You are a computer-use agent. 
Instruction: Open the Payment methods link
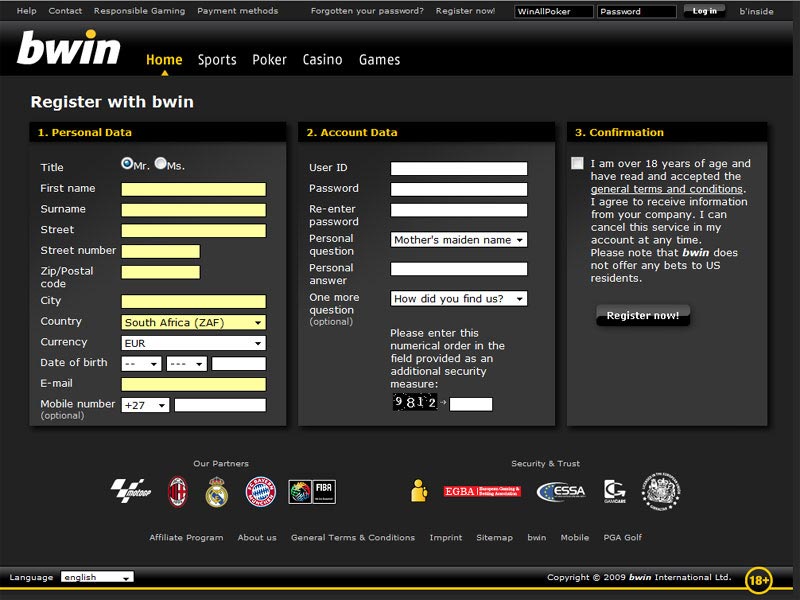238,11
